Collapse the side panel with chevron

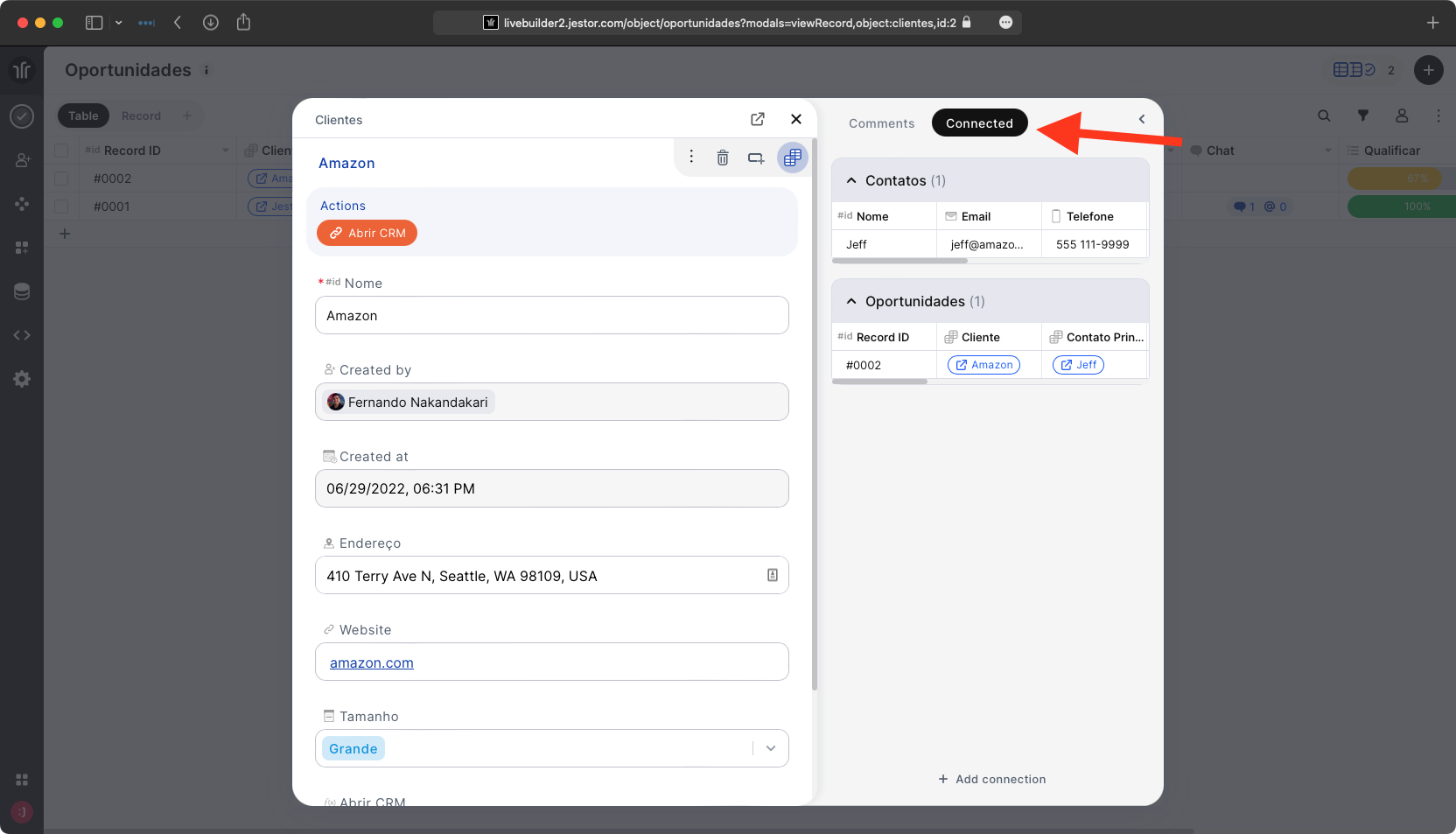(x=1142, y=119)
